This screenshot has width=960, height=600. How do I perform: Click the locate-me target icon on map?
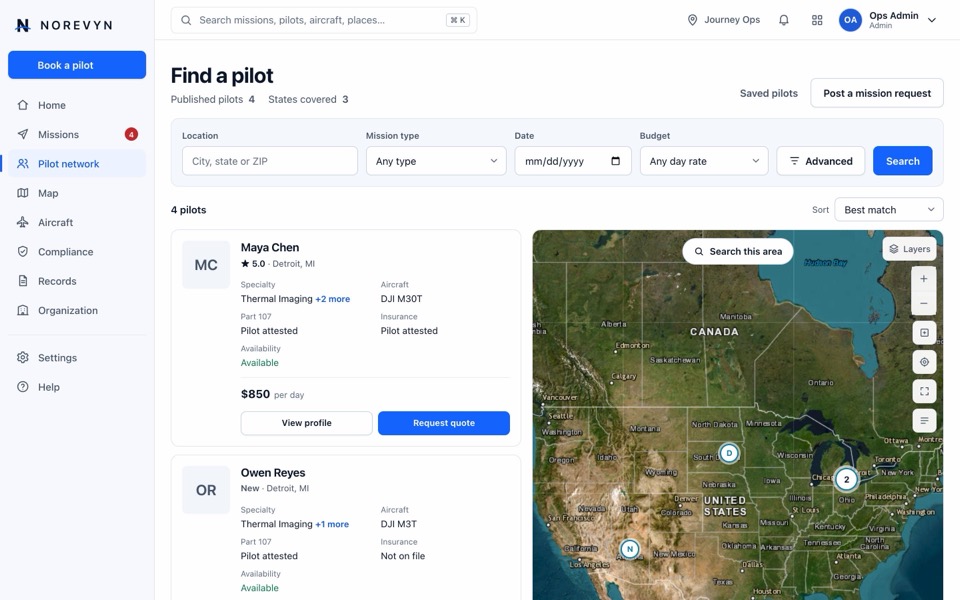click(x=924, y=362)
